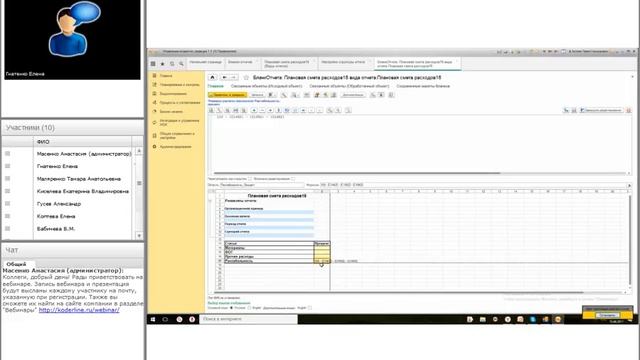
Task: Click the plus icon in formula toolbar
Action: (x=254, y=110)
